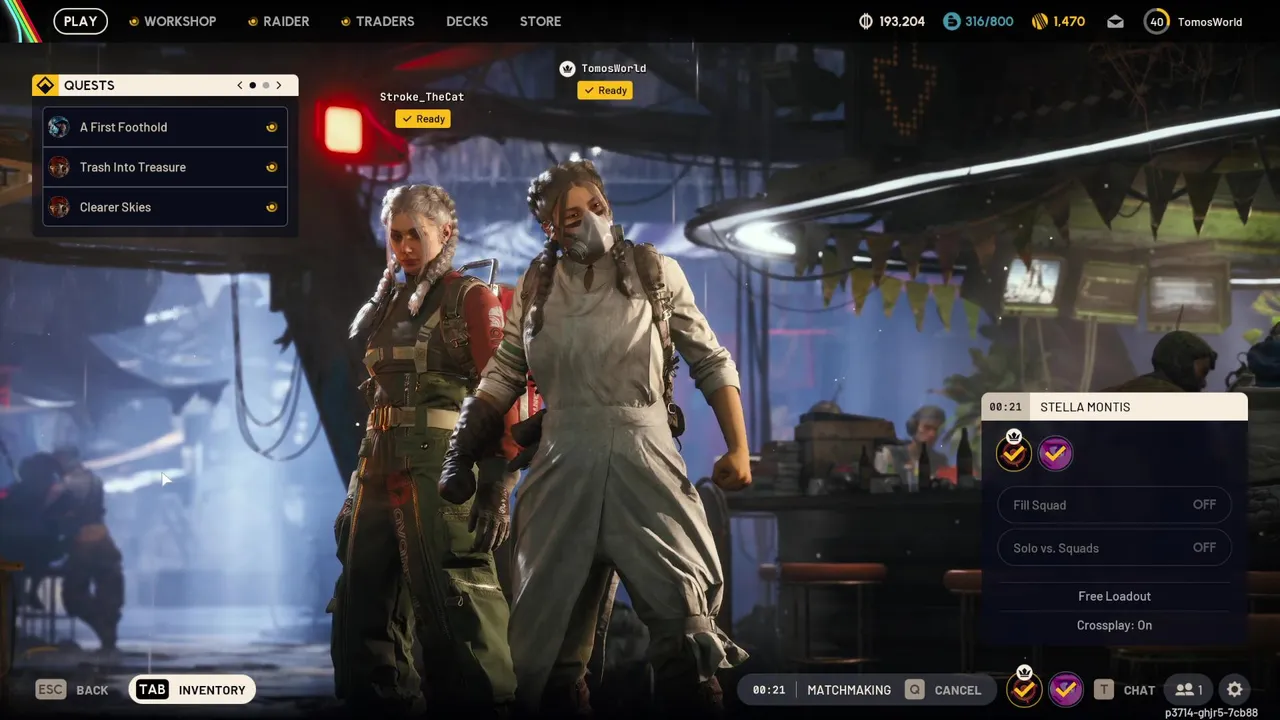Click Trash Into Treasure tracking marker
Screen dimensions: 1280x720
click(x=271, y=167)
